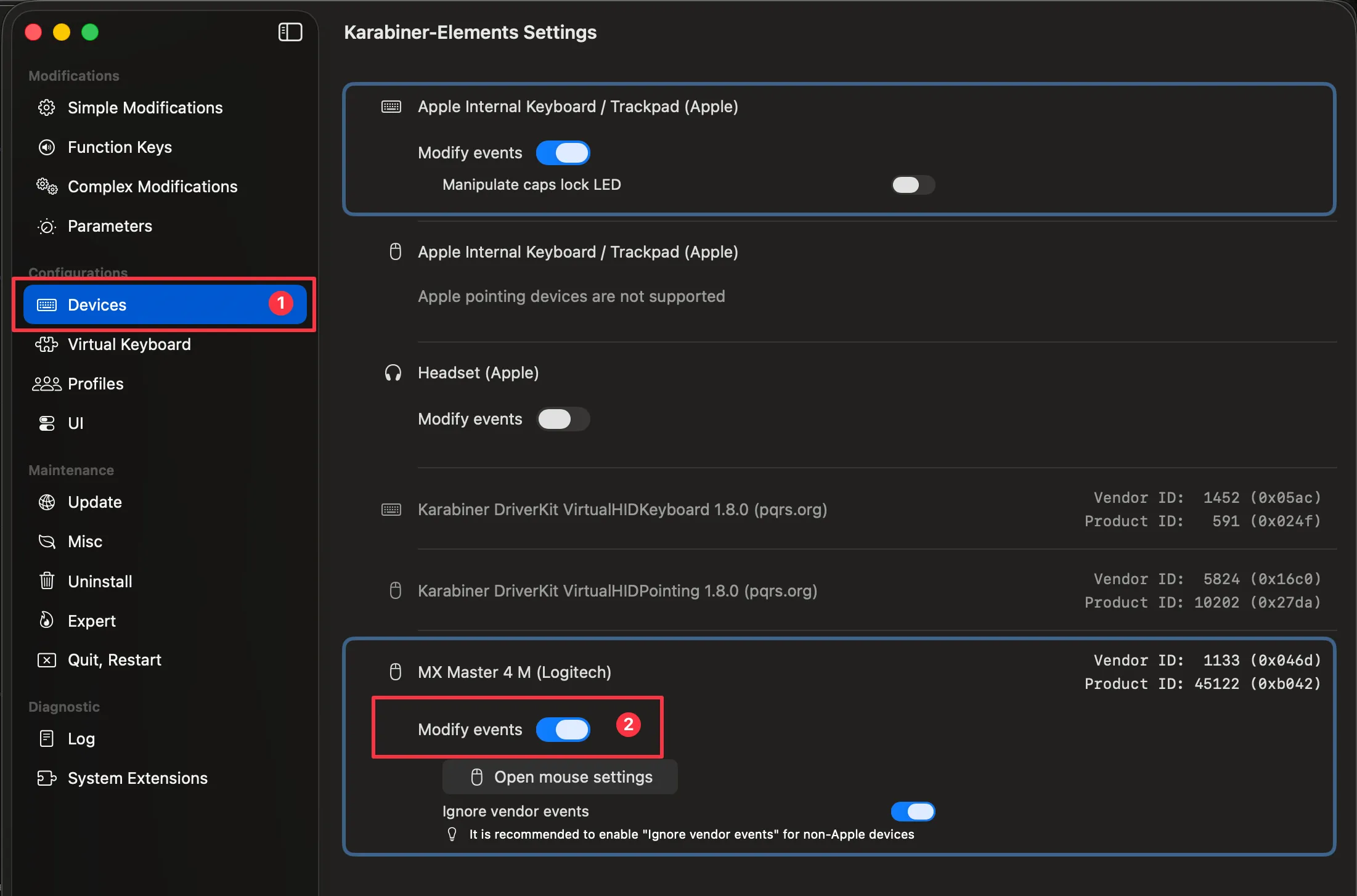The image size is (1357, 896).
Task: Enable Manipulate caps lock LED
Action: (x=913, y=184)
